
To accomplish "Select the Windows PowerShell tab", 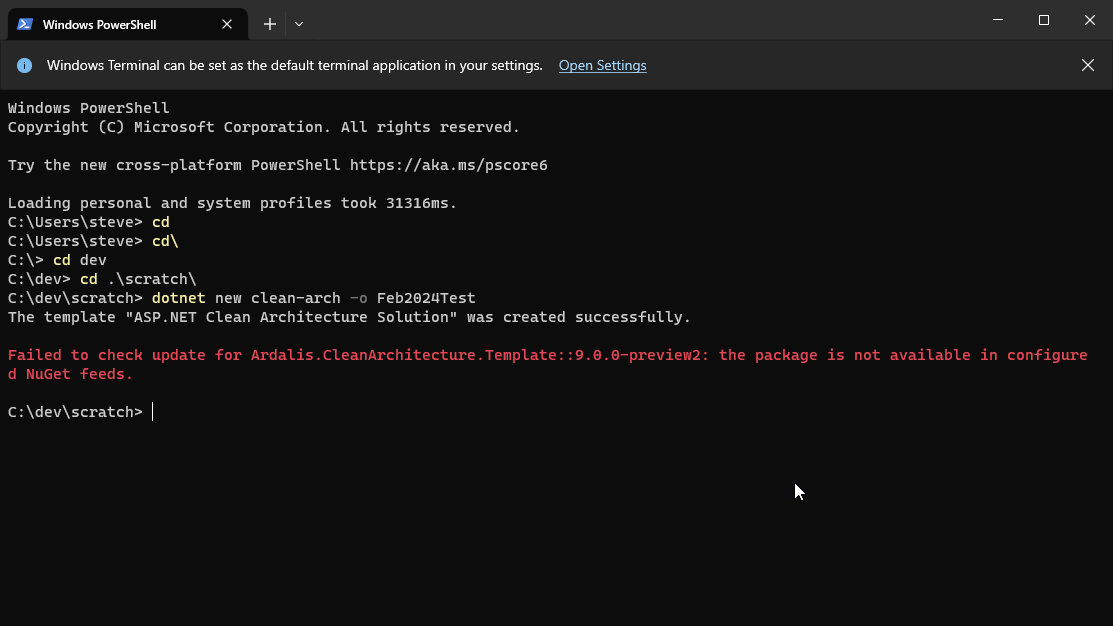I will click(x=128, y=24).
